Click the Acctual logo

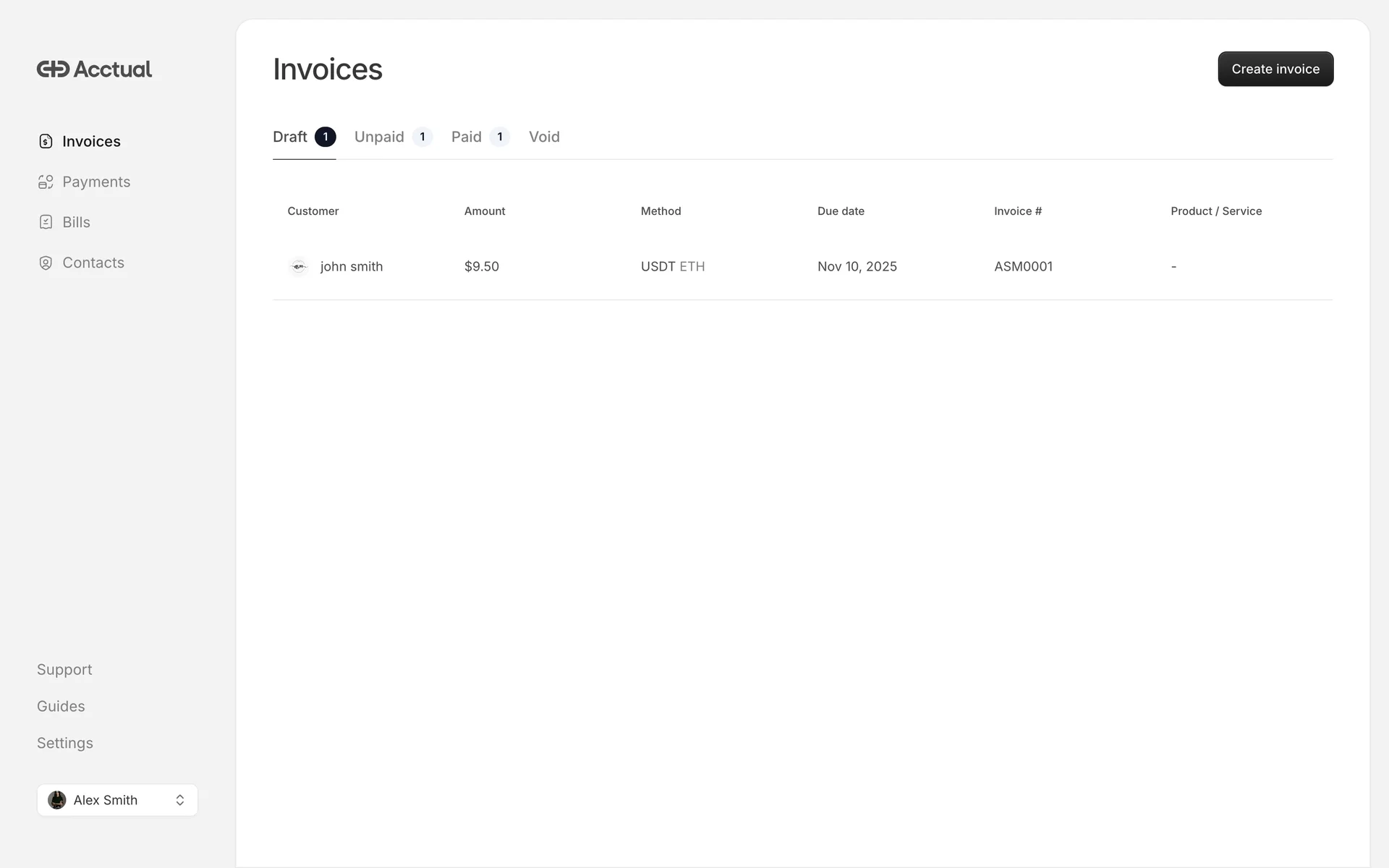click(94, 69)
